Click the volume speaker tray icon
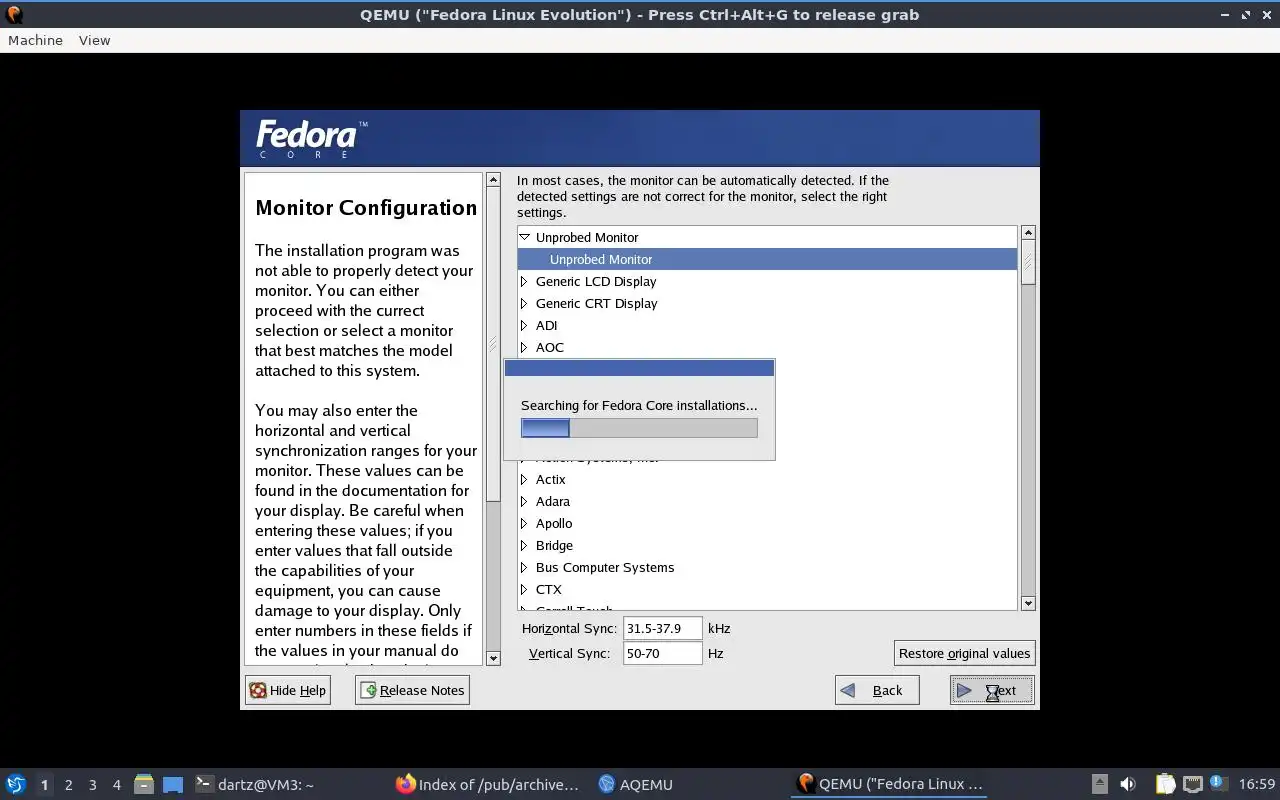The width and height of the screenshot is (1280, 800). 1128,784
